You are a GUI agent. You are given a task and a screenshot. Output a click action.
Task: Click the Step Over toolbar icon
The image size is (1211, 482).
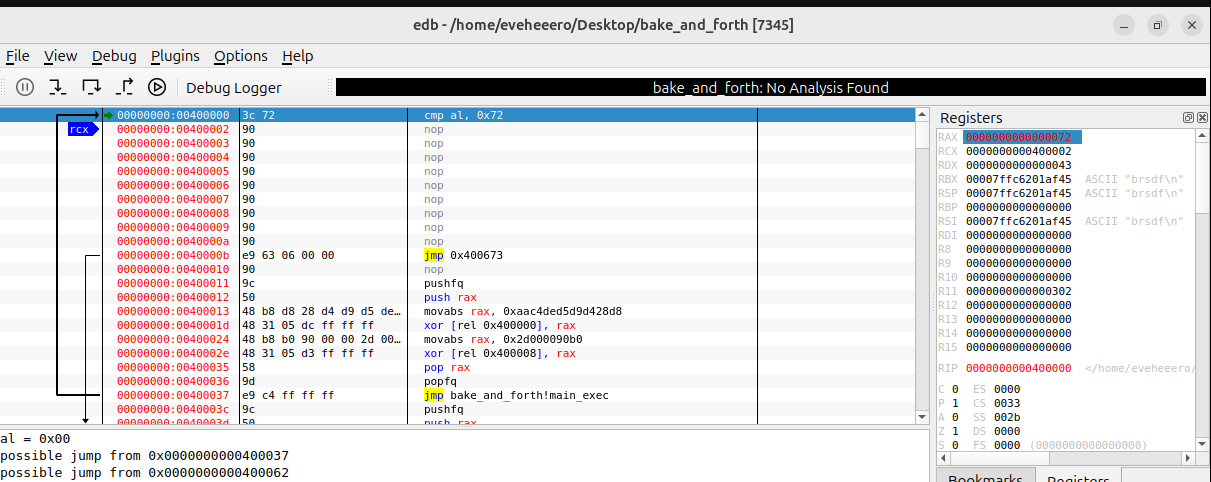tap(91, 87)
